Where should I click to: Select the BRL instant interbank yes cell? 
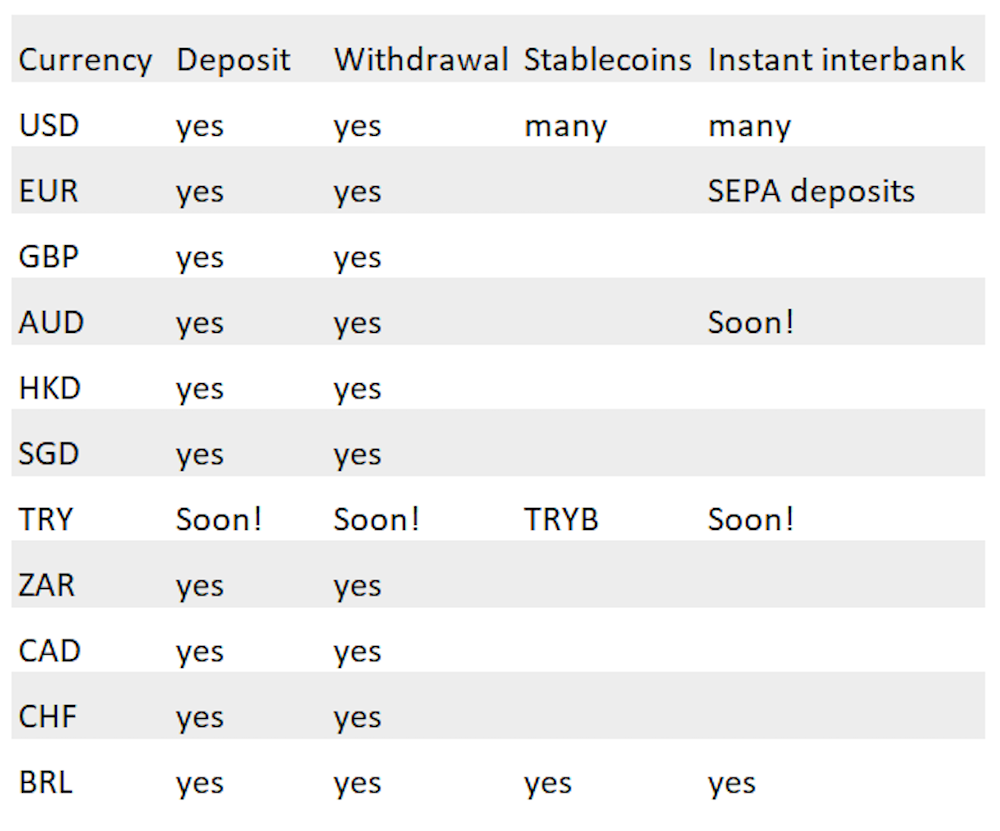732,784
